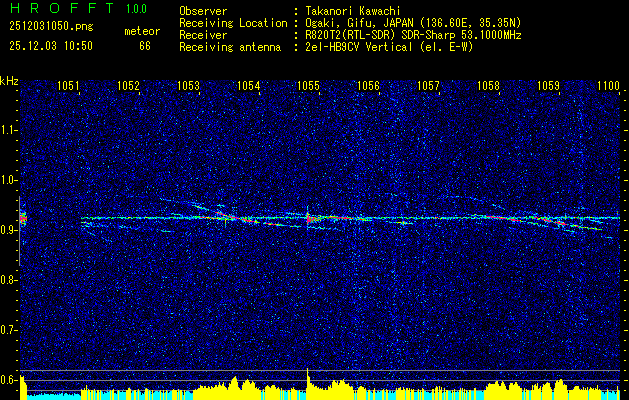This screenshot has width=629, height=400.
Task: Click the 0.8 kHz axis label
Action: pos(8,280)
